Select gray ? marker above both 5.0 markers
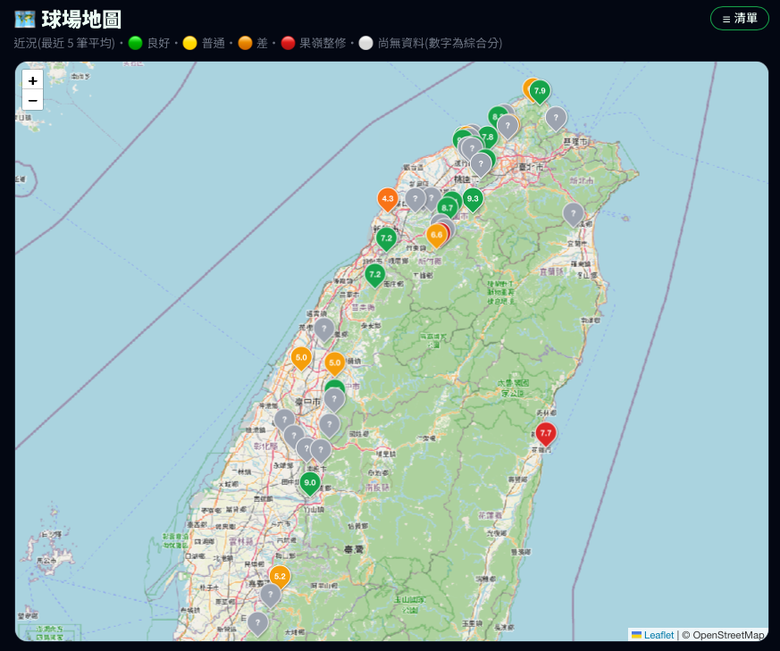The image size is (780, 651). coord(324,330)
